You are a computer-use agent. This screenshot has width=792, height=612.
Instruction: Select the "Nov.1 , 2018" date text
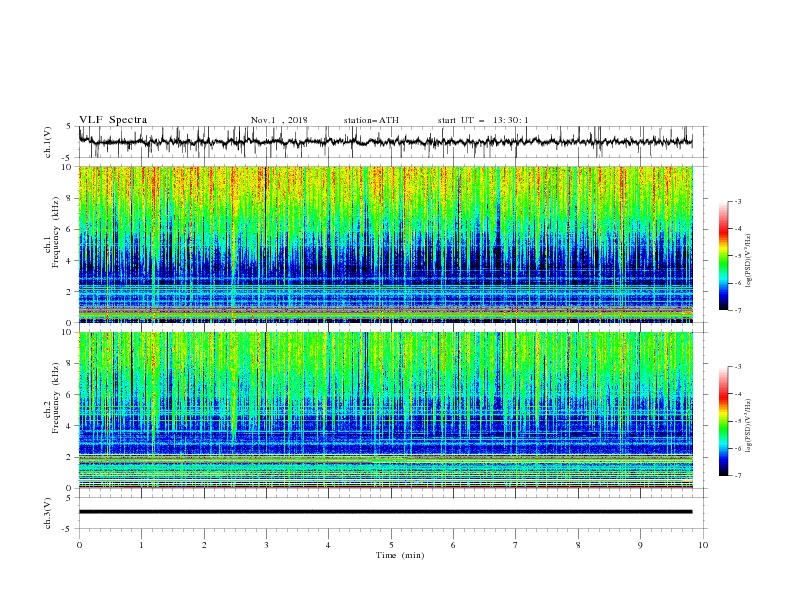point(279,120)
